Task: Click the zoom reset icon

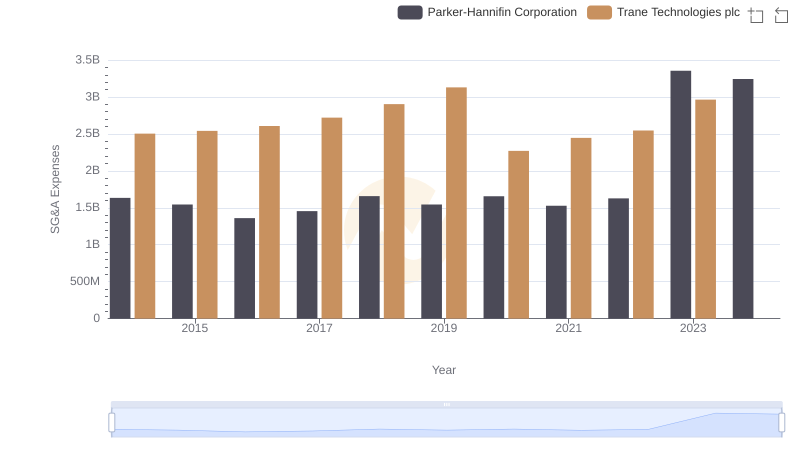Action: coord(781,15)
